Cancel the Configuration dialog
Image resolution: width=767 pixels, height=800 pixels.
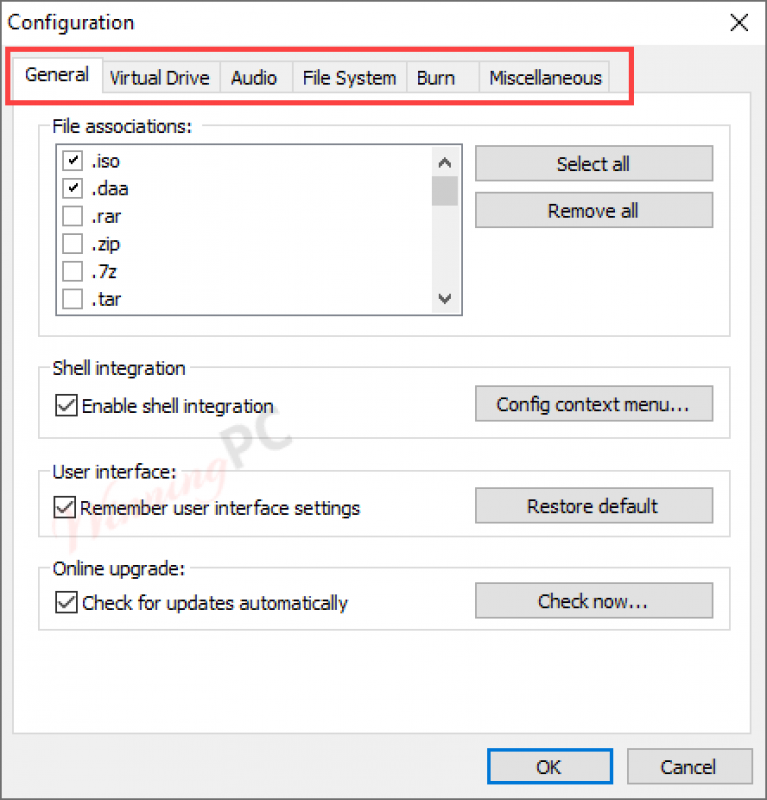tap(689, 766)
